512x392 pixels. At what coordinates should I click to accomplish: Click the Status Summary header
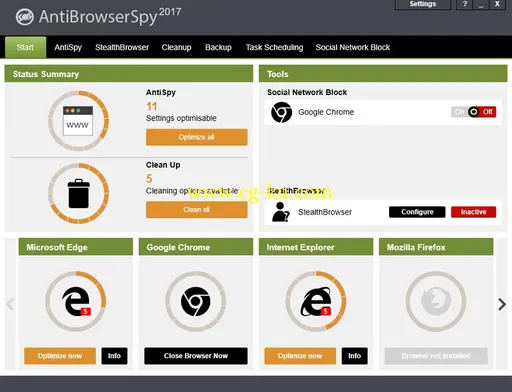point(129,74)
